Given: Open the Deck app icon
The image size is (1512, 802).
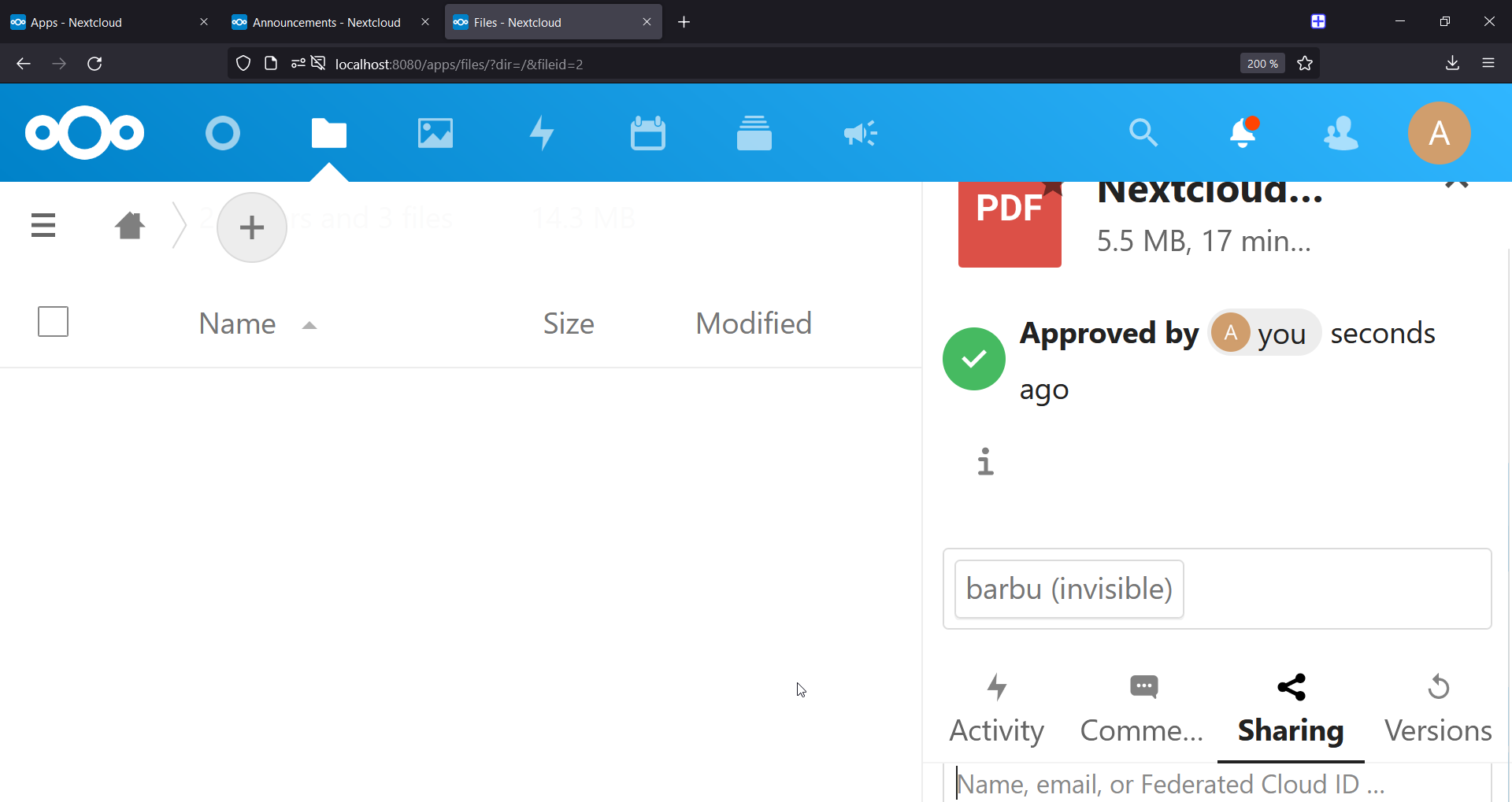Looking at the screenshot, I should tap(754, 133).
